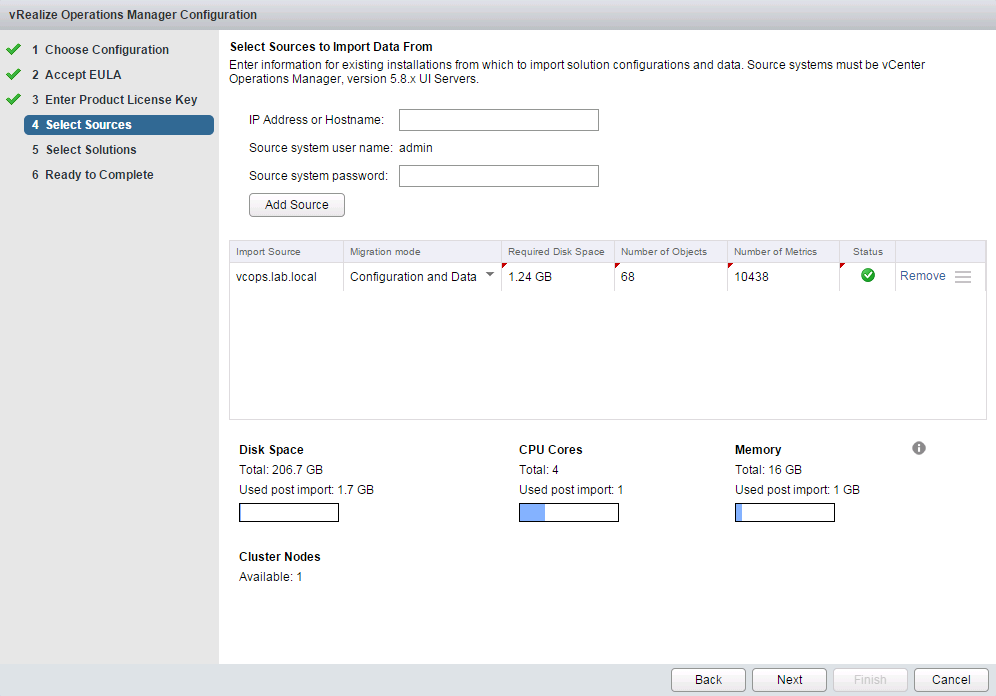Jump to step 6 Ready to Complete

coord(99,175)
